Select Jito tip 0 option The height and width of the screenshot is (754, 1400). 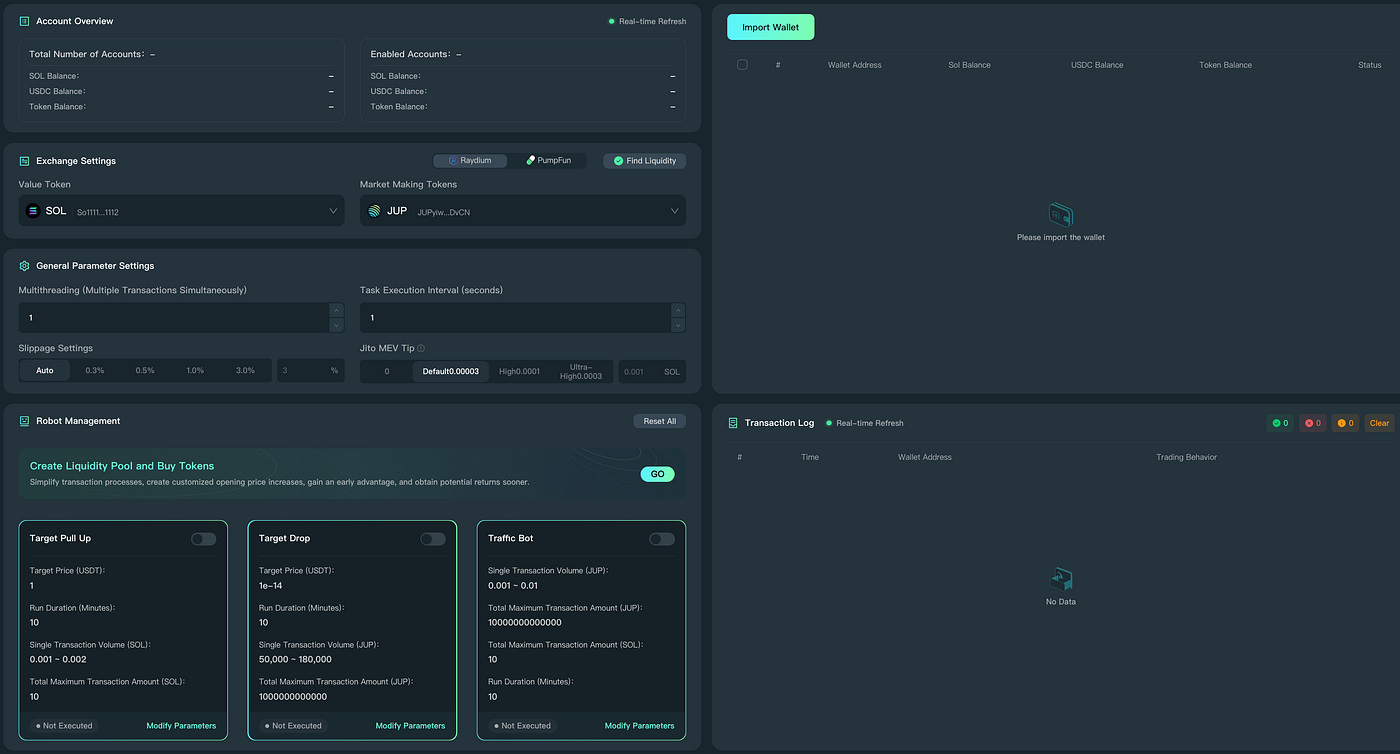387,372
